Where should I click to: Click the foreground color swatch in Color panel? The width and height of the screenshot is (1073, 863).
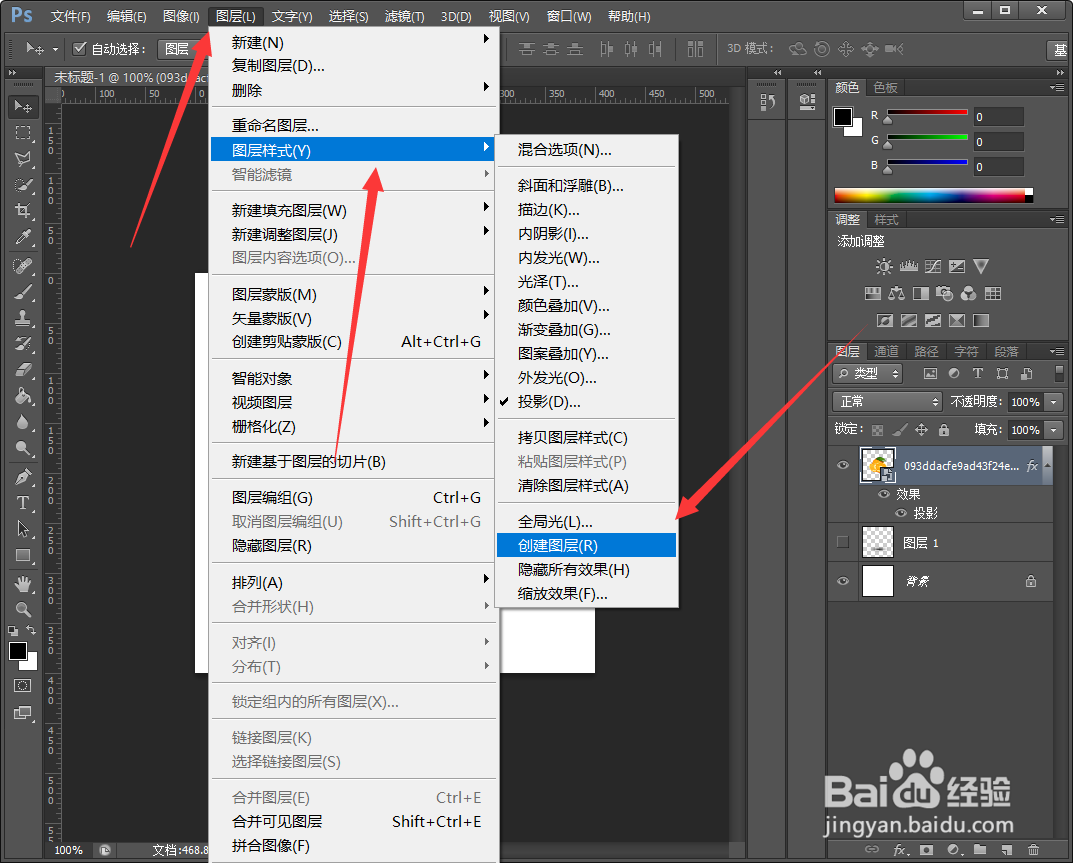(842, 117)
